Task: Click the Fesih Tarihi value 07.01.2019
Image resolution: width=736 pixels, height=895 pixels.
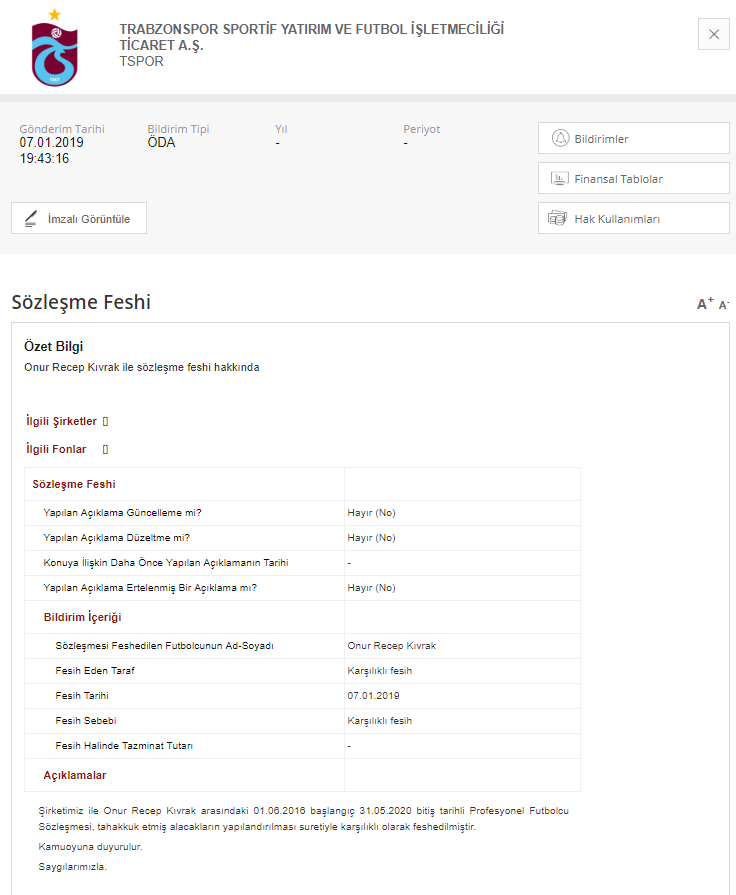Action: [373, 696]
